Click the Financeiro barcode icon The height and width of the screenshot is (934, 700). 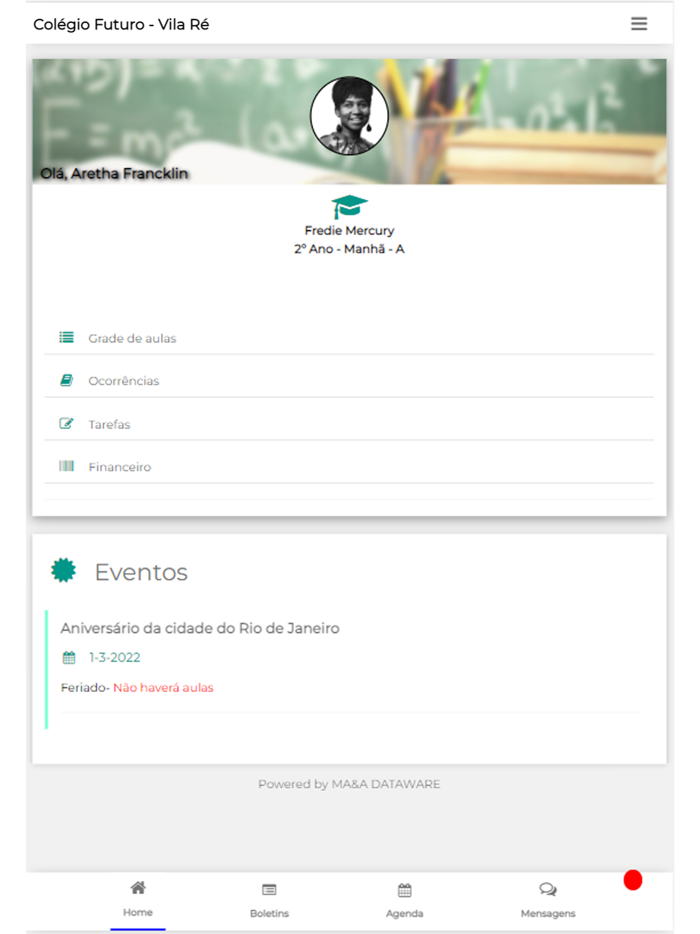click(67, 466)
